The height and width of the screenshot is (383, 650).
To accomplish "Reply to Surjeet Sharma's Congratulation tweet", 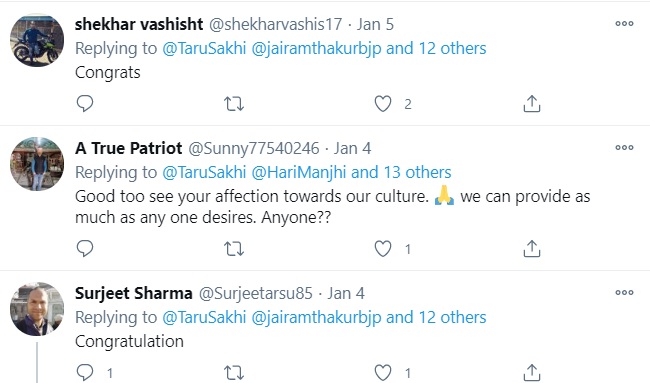I will point(85,372).
